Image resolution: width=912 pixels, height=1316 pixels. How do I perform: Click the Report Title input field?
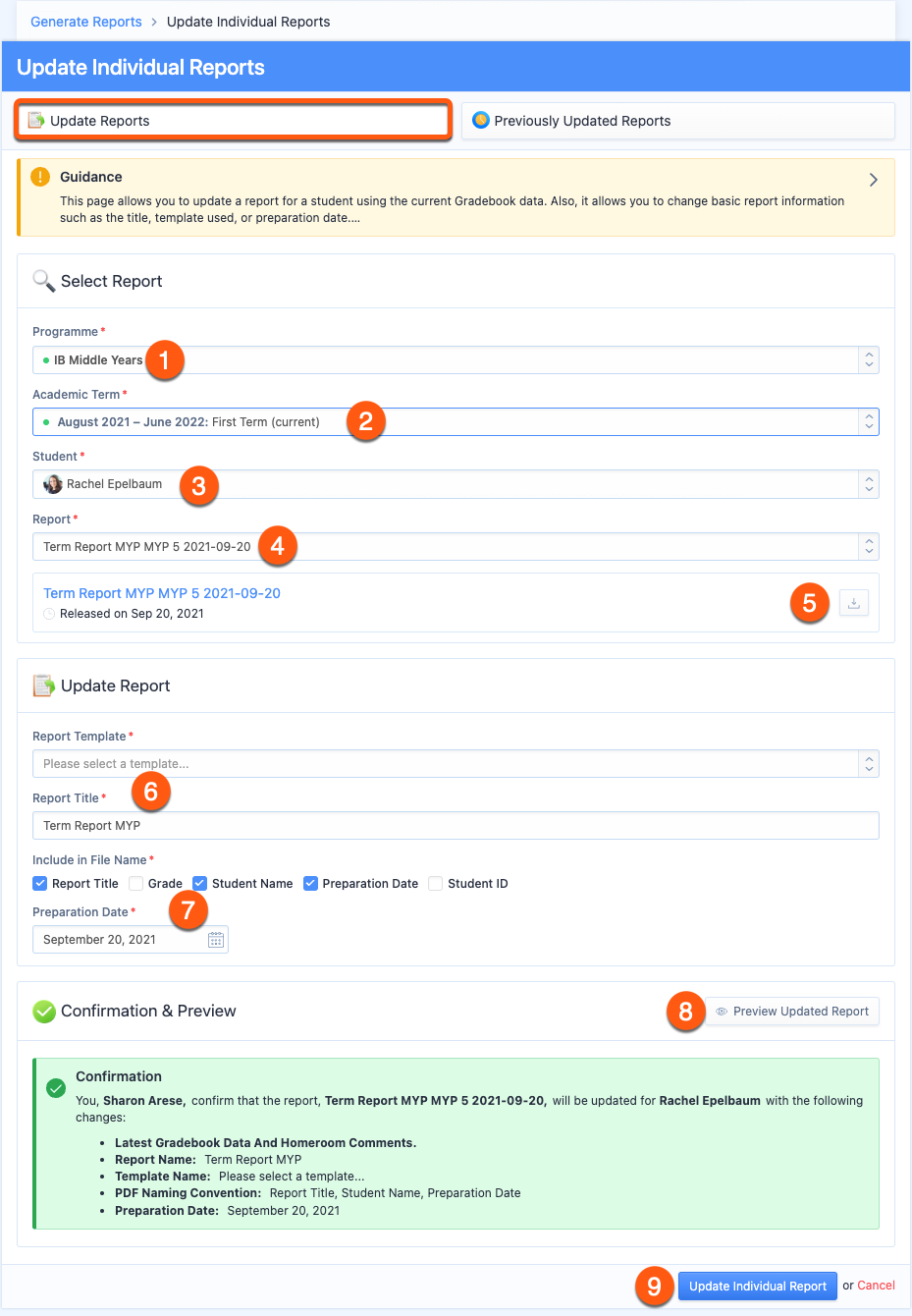pos(456,826)
